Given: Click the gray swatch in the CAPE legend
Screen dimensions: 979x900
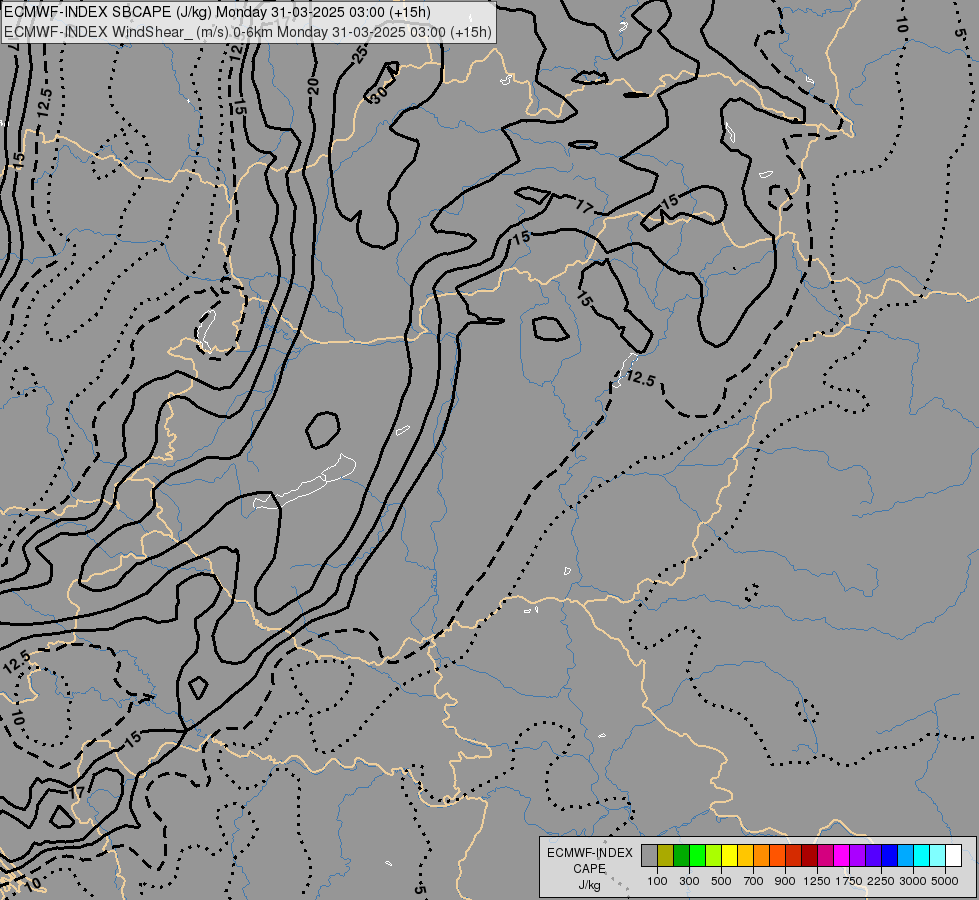Looking at the screenshot, I should pos(649,855).
